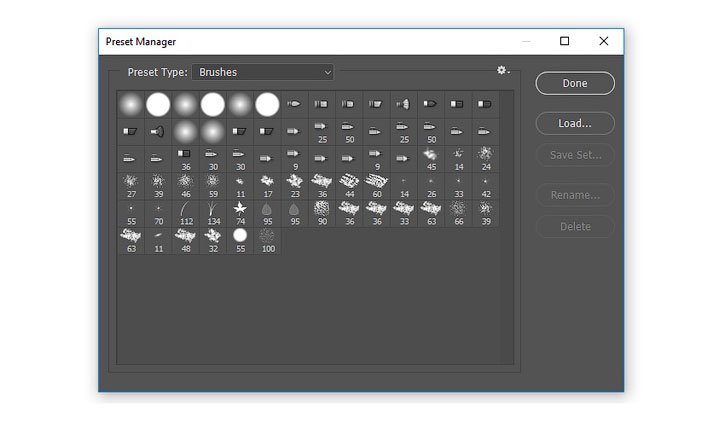725x435 pixels.
Task: Choose the spatter brush sized 66
Action: tap(458, 213)
